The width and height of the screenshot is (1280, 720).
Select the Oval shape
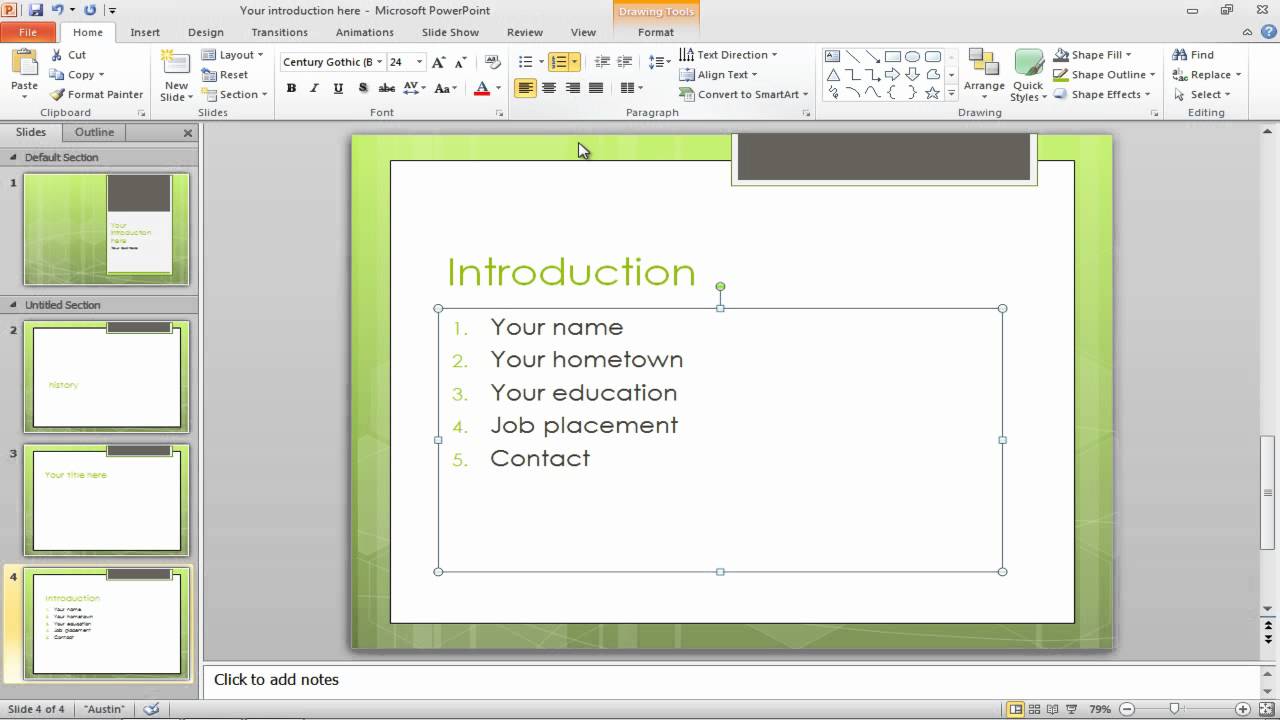click(x=912, y=57)
